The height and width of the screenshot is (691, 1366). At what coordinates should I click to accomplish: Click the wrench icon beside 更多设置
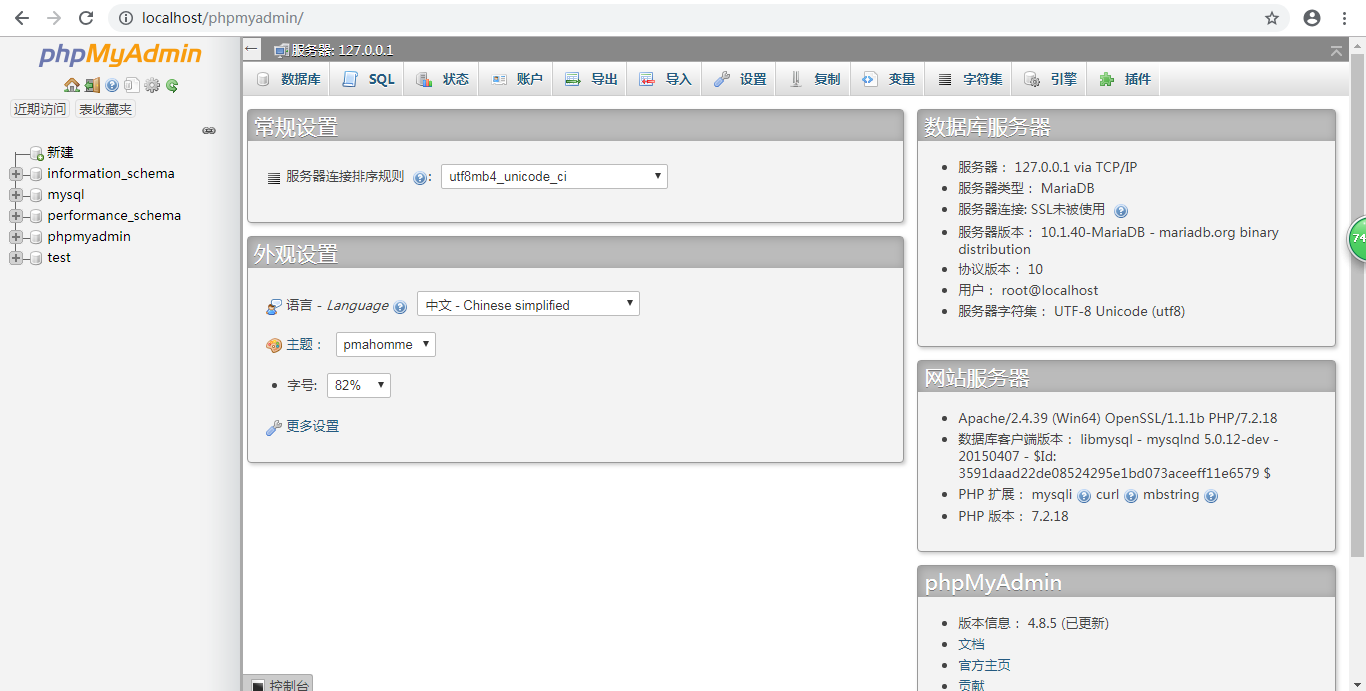pyautogui.click(x=273, y=427)
